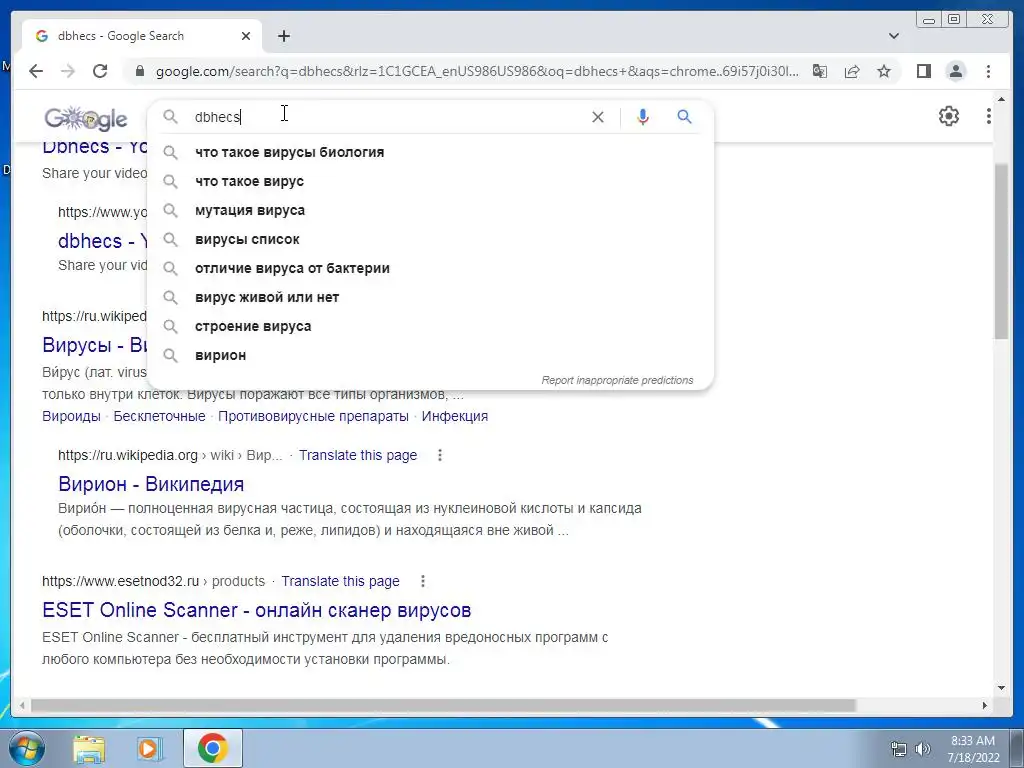Launch Windows Media Player from taskbar
Viewport: 1024px width, 768px height.
click(x=150, y=748)
